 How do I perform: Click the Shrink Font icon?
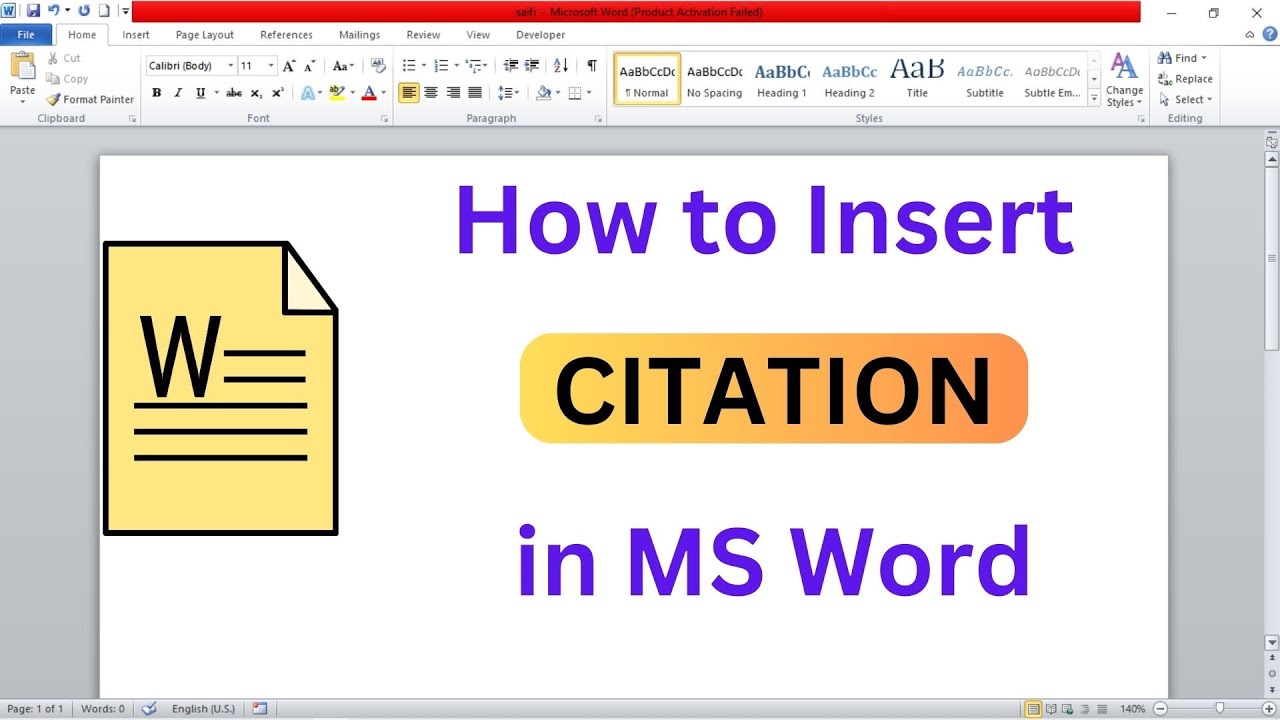click(311, 66)
